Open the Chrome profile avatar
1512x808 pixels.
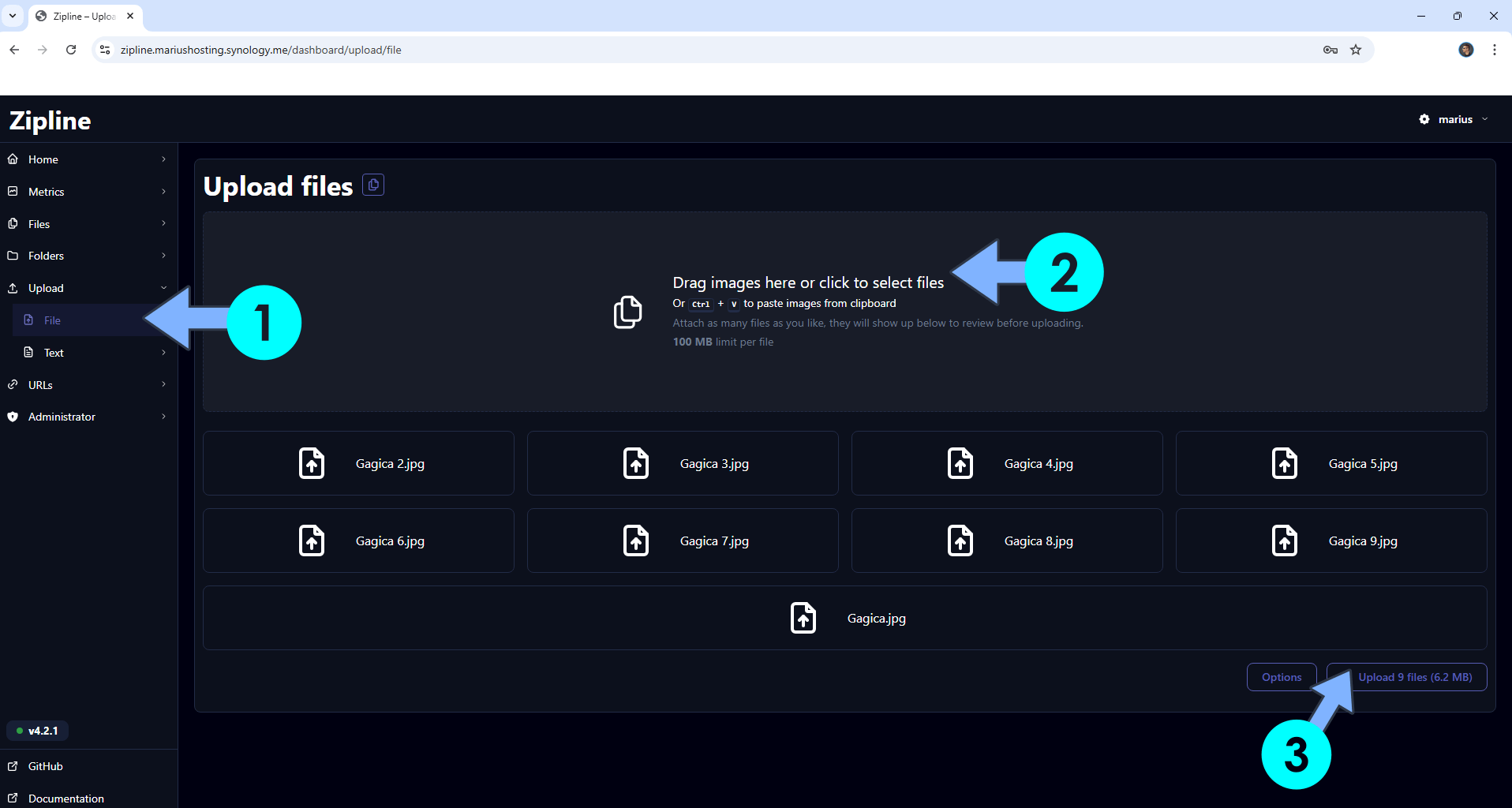[1466, 50]
